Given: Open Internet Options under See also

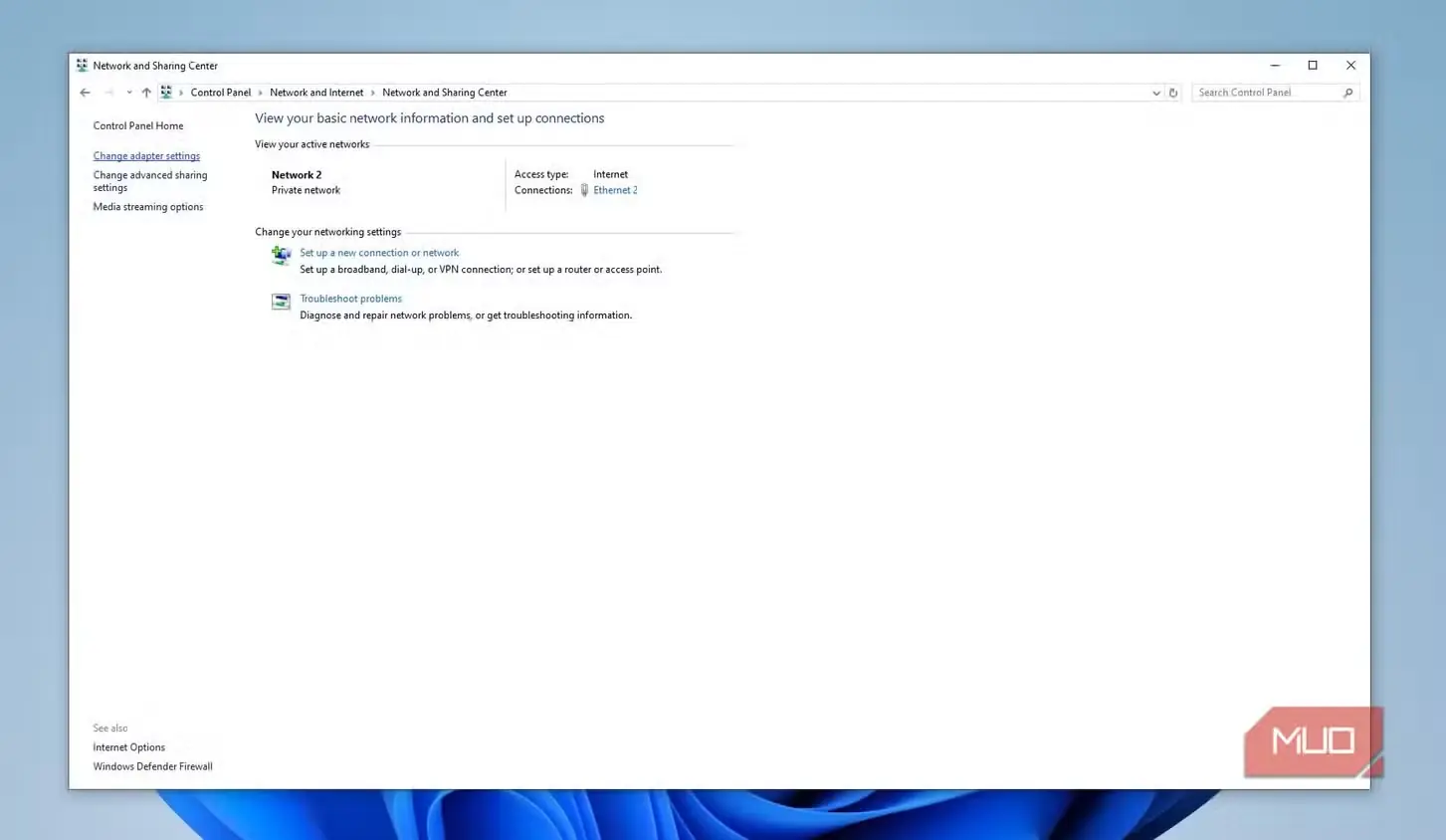Looking at the screenshot, I should [129, 747].
